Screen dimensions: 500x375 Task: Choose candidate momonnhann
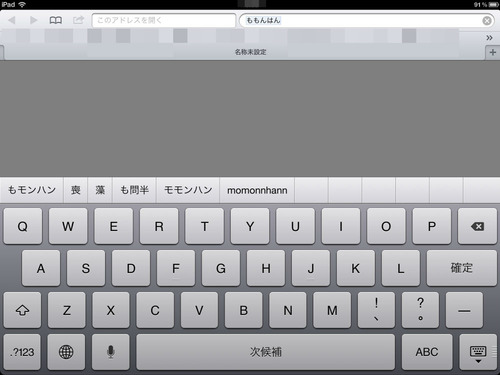coord(257,190)
